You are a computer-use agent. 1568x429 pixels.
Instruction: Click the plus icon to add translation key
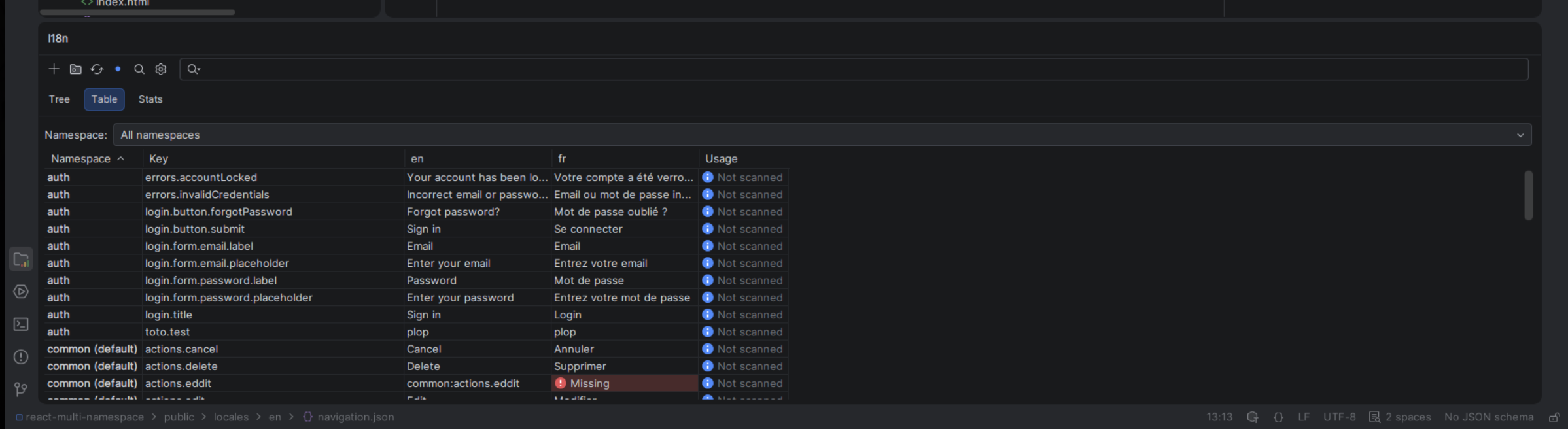tap(54, 69)
